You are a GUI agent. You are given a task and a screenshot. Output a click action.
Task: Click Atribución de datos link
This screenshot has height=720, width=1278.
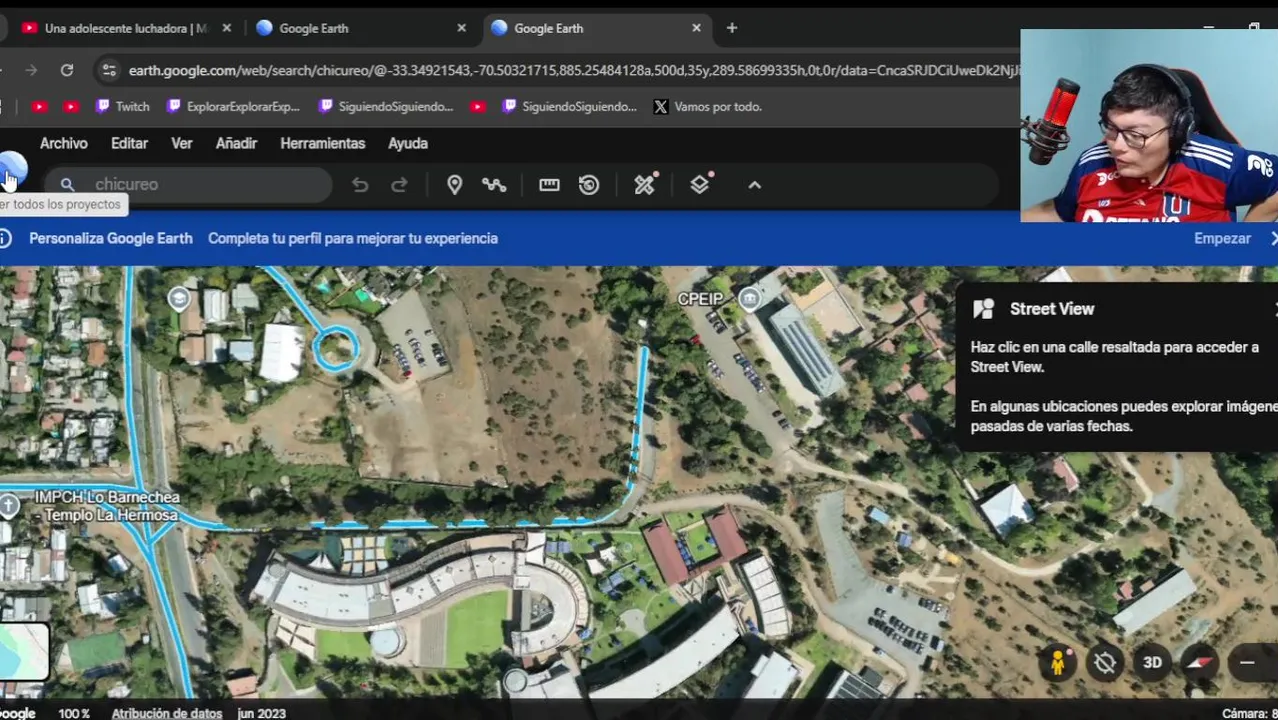tap(166, 713)
